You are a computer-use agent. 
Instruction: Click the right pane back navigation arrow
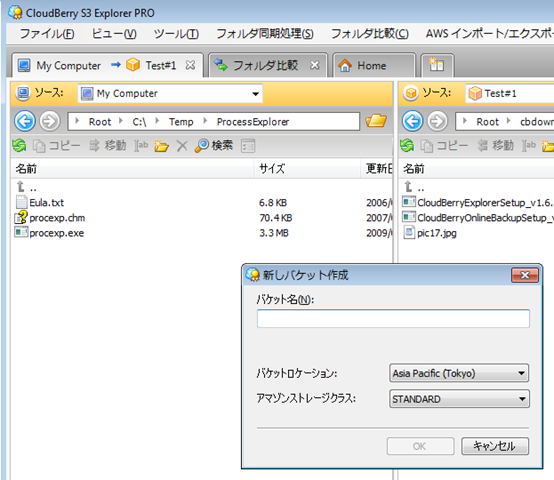point(412,122)
